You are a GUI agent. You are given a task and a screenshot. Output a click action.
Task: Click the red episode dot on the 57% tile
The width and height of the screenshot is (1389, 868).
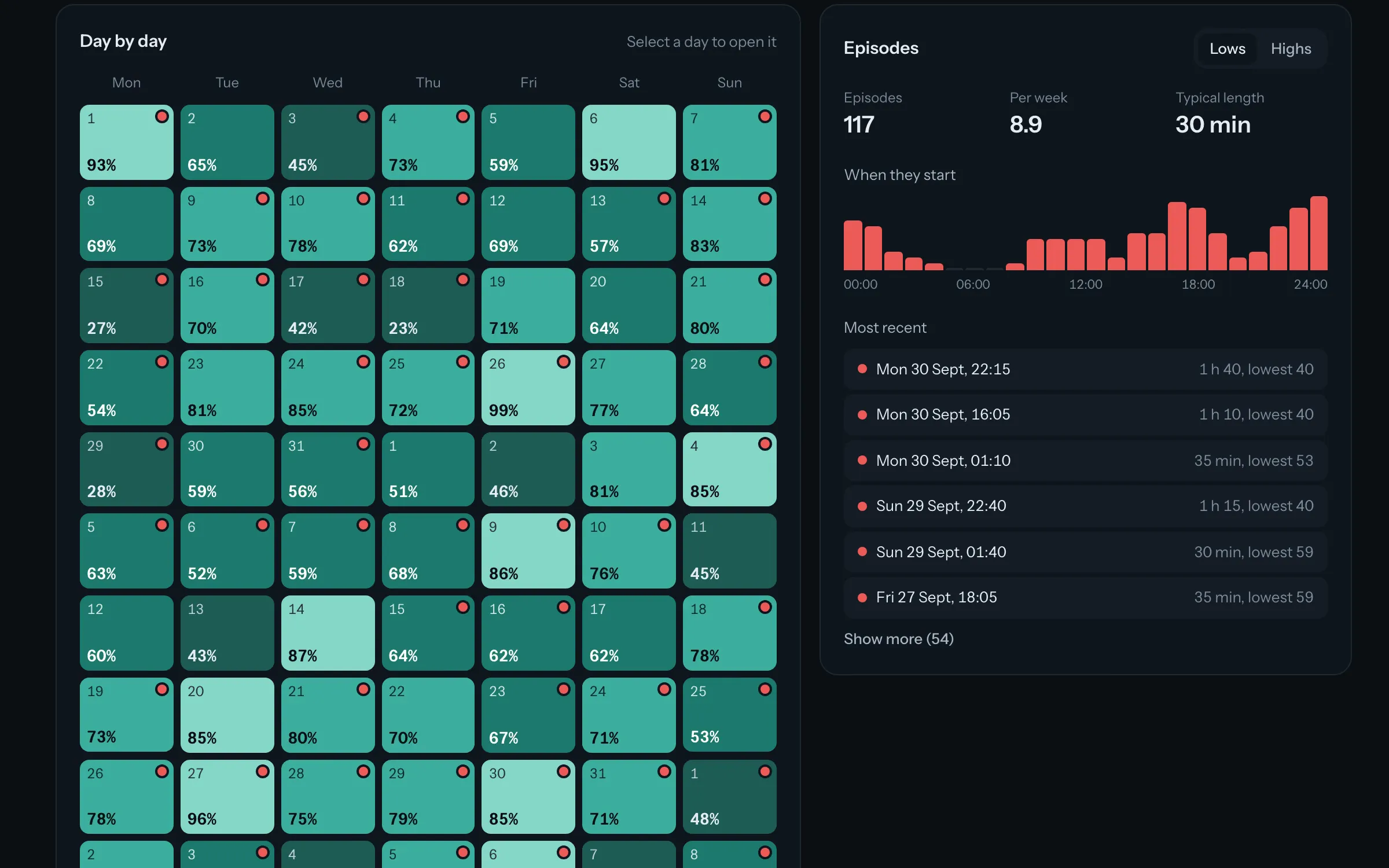[x=664, y=198]
